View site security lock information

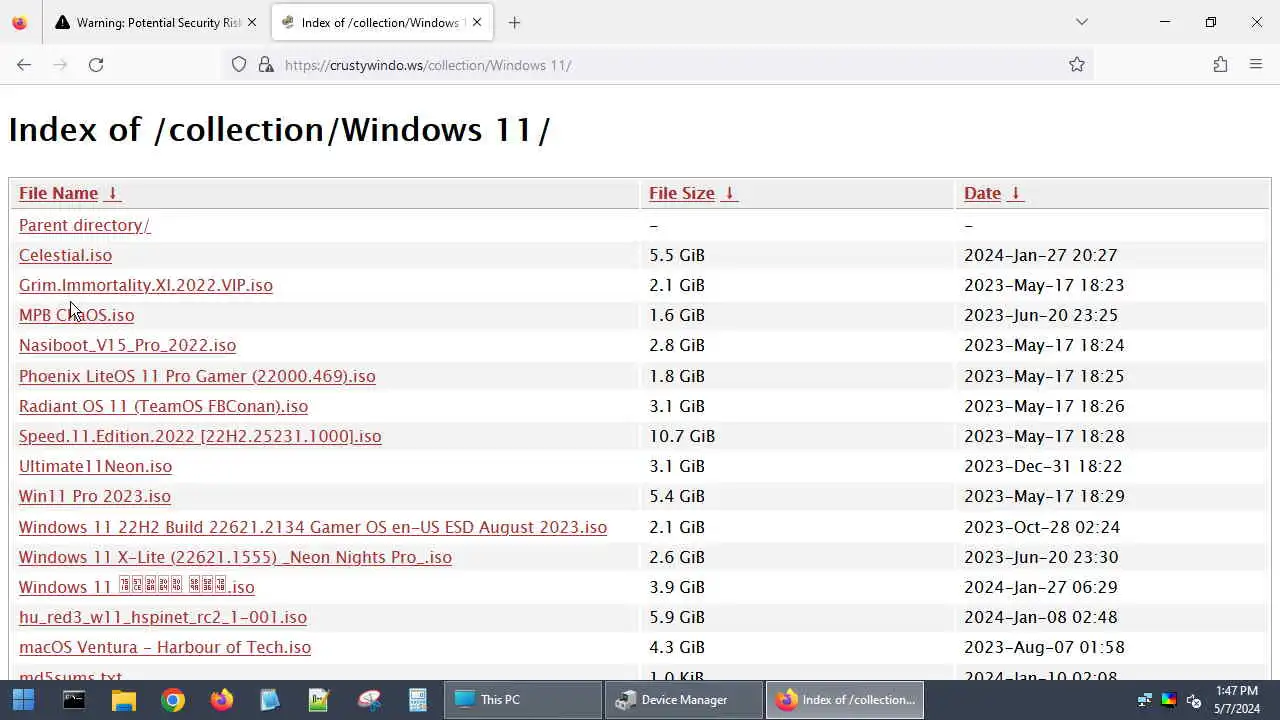[266, 65]
